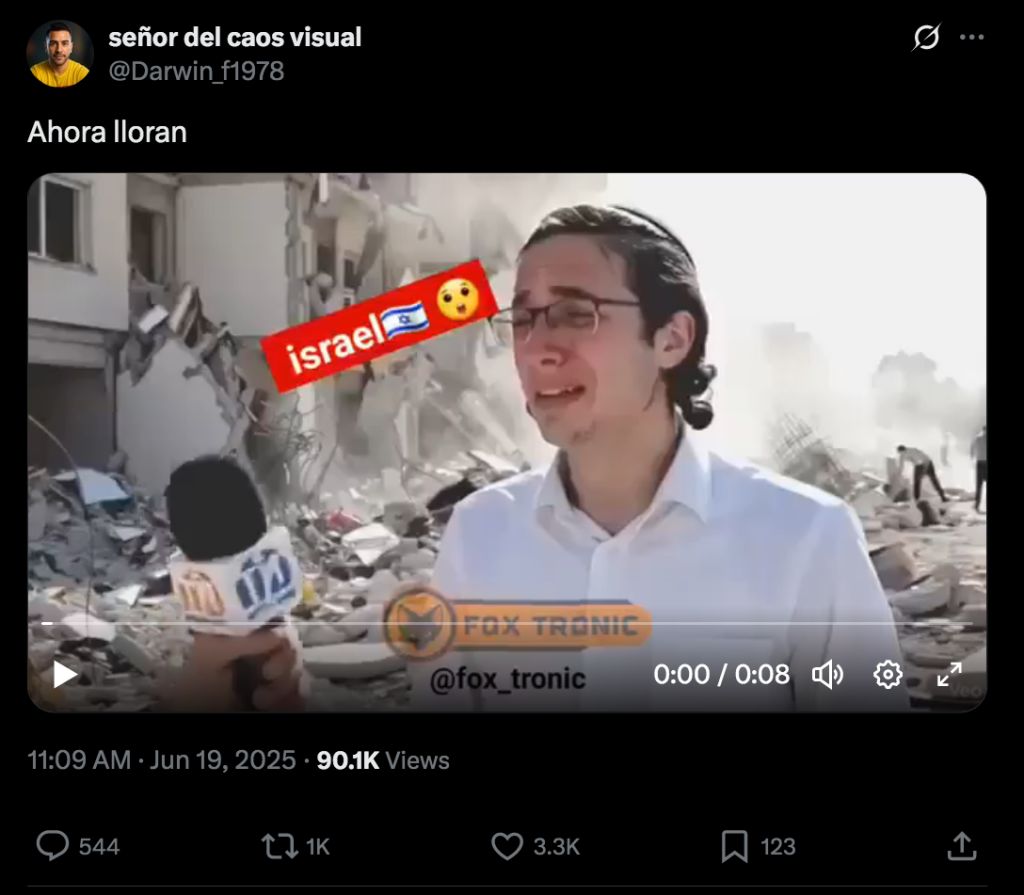The image size is (1024, 895).
Task: Like the post with heart icon
Action: [507, 846]
